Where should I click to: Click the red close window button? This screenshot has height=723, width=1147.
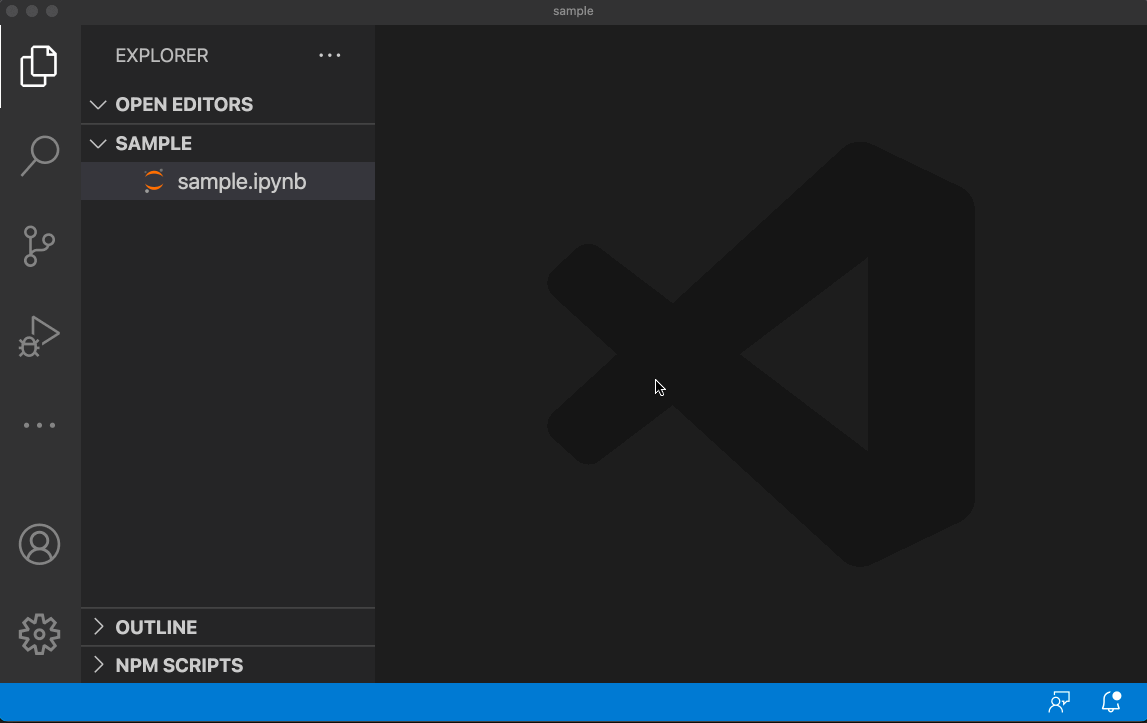(12, 11)
